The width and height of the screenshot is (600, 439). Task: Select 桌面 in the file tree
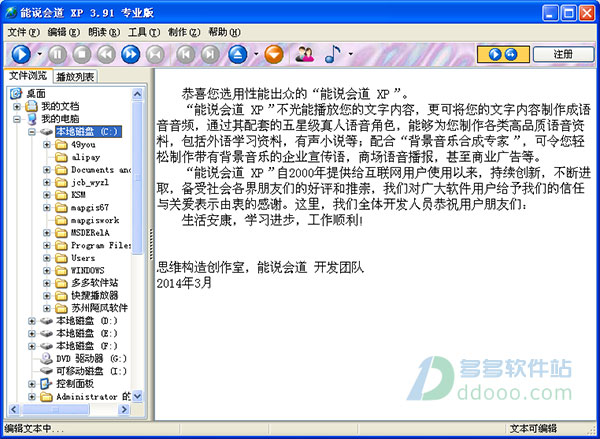[x=36, y=93]
